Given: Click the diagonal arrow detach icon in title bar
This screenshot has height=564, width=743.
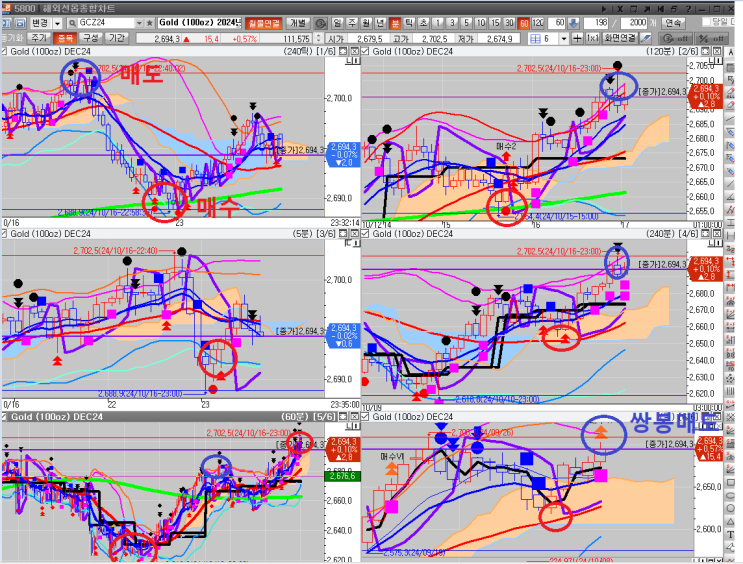Looking at the screenshot, I should click(x=646, y=9).
